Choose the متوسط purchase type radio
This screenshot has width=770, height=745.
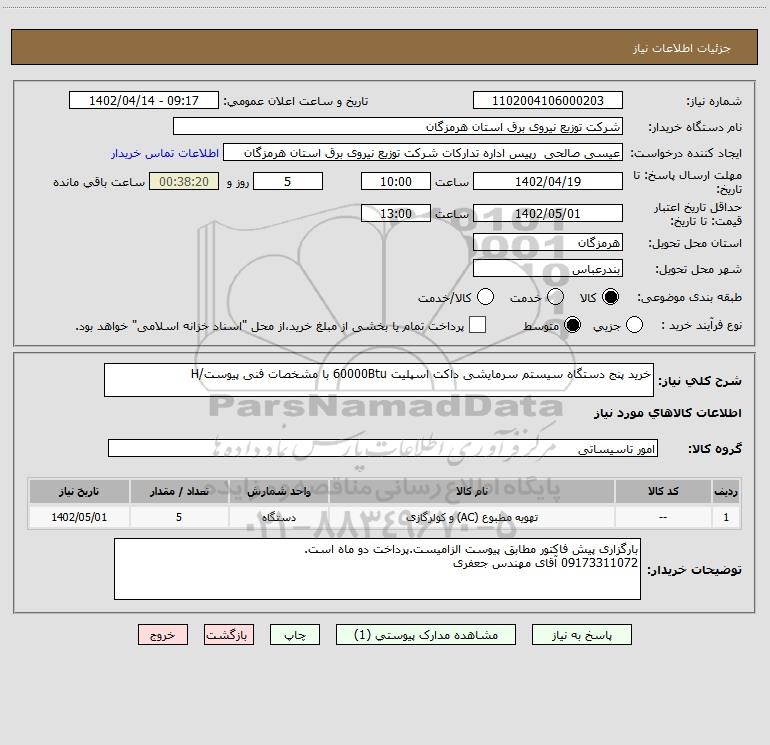[x=572, y=325]
